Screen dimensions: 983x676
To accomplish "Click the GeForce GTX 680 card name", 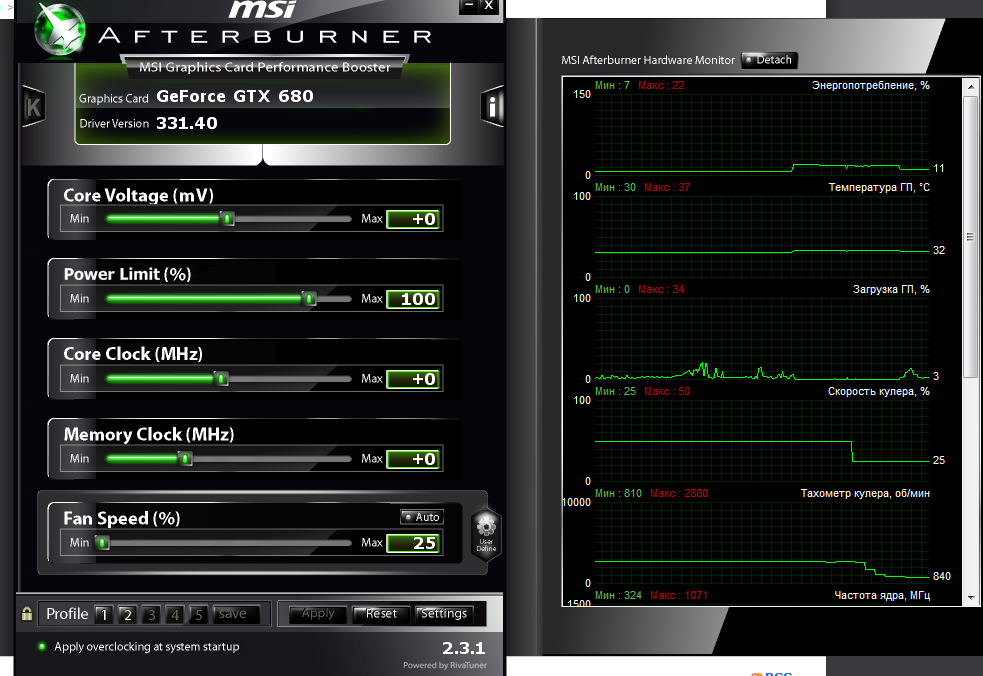I will pyautogui.click(x=234, y=96).
